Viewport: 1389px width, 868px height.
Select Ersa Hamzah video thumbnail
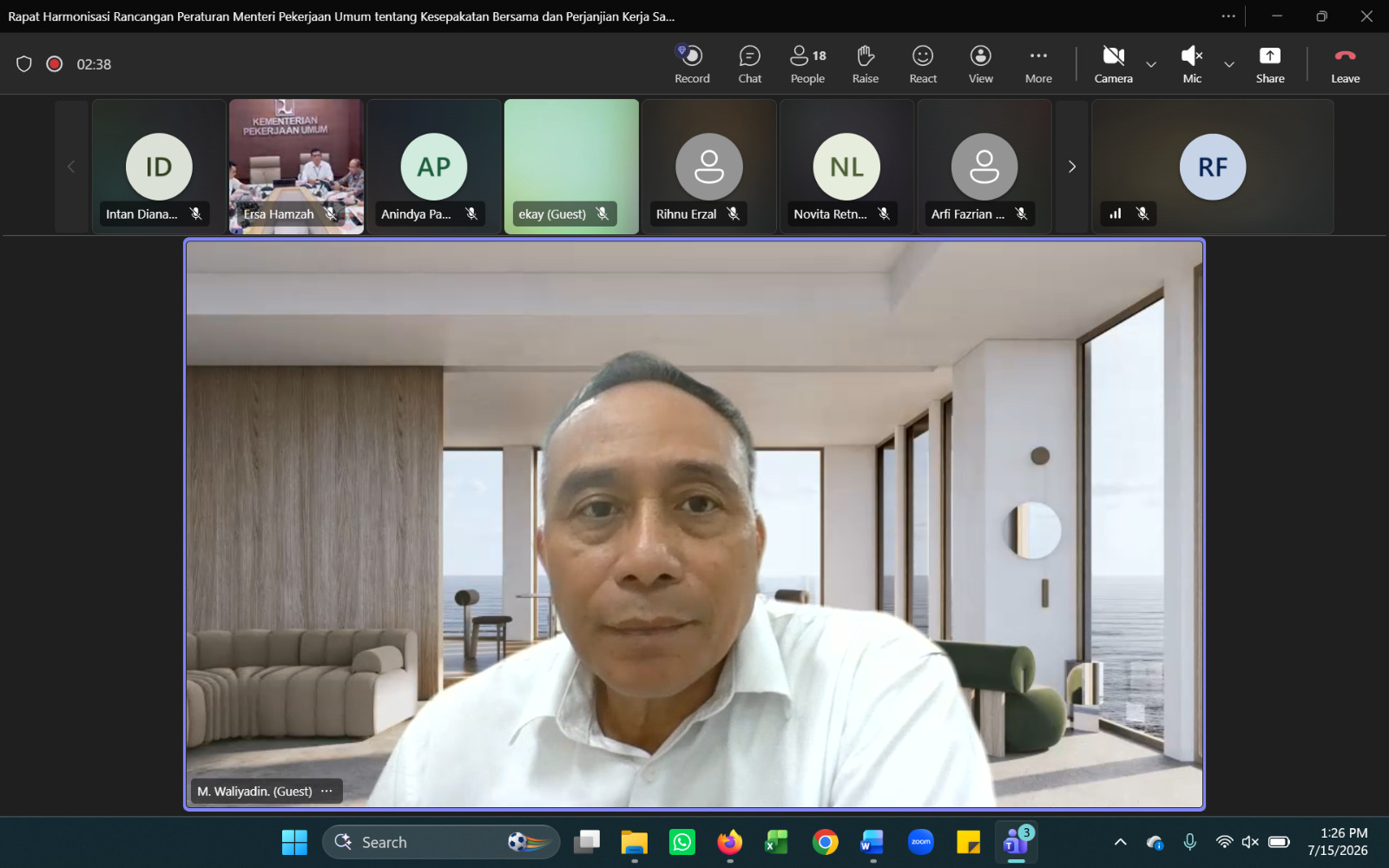(x=296, y=167)
